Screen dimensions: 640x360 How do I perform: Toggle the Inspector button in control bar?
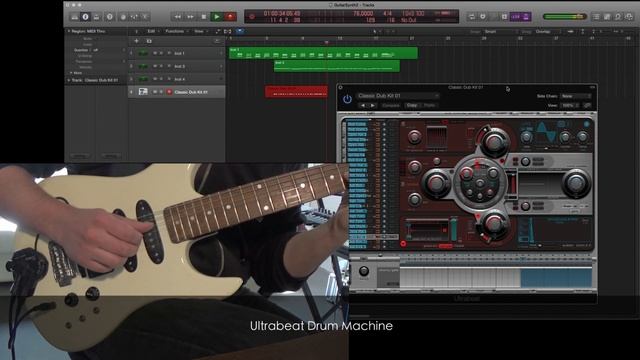click(x=85, y=17)
